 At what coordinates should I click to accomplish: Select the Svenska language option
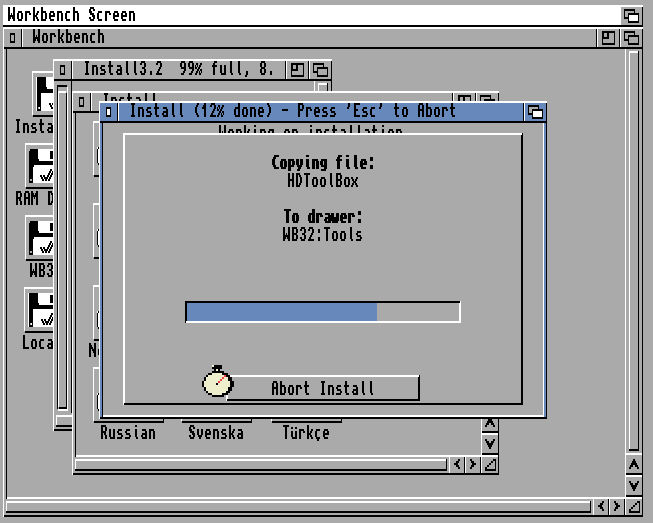coord(216,433)
